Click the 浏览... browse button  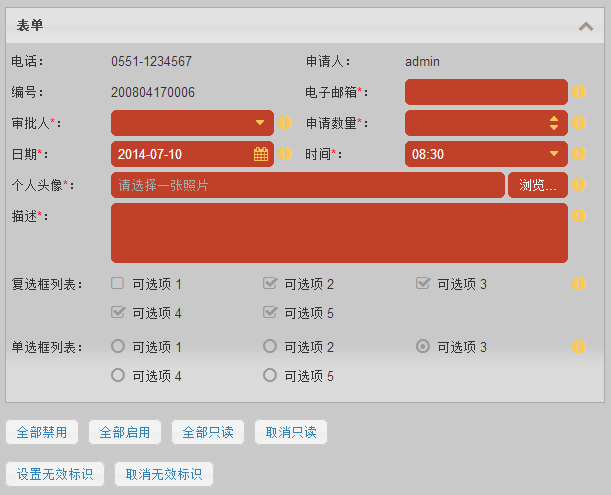[538, 185]
